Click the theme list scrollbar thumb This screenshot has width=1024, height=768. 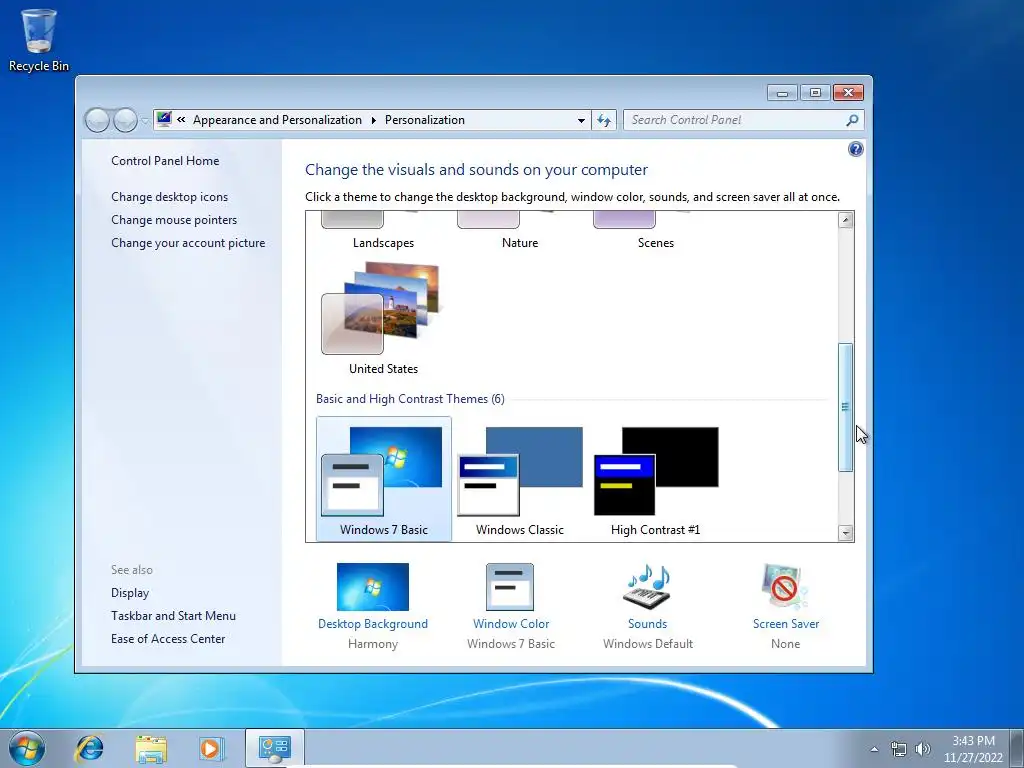(x=845, y=407)
